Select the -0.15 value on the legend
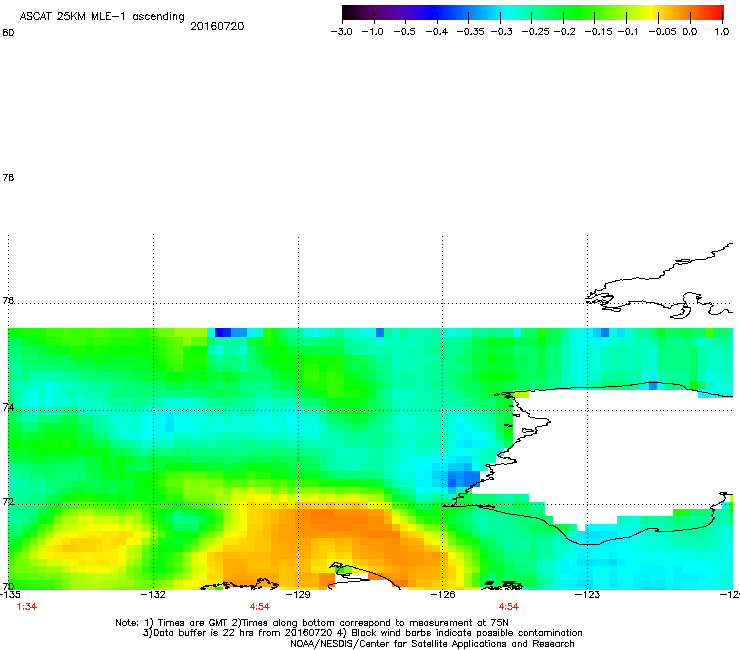Image resolution: width=740 pixels, height=650 pixels. (598, 32)
